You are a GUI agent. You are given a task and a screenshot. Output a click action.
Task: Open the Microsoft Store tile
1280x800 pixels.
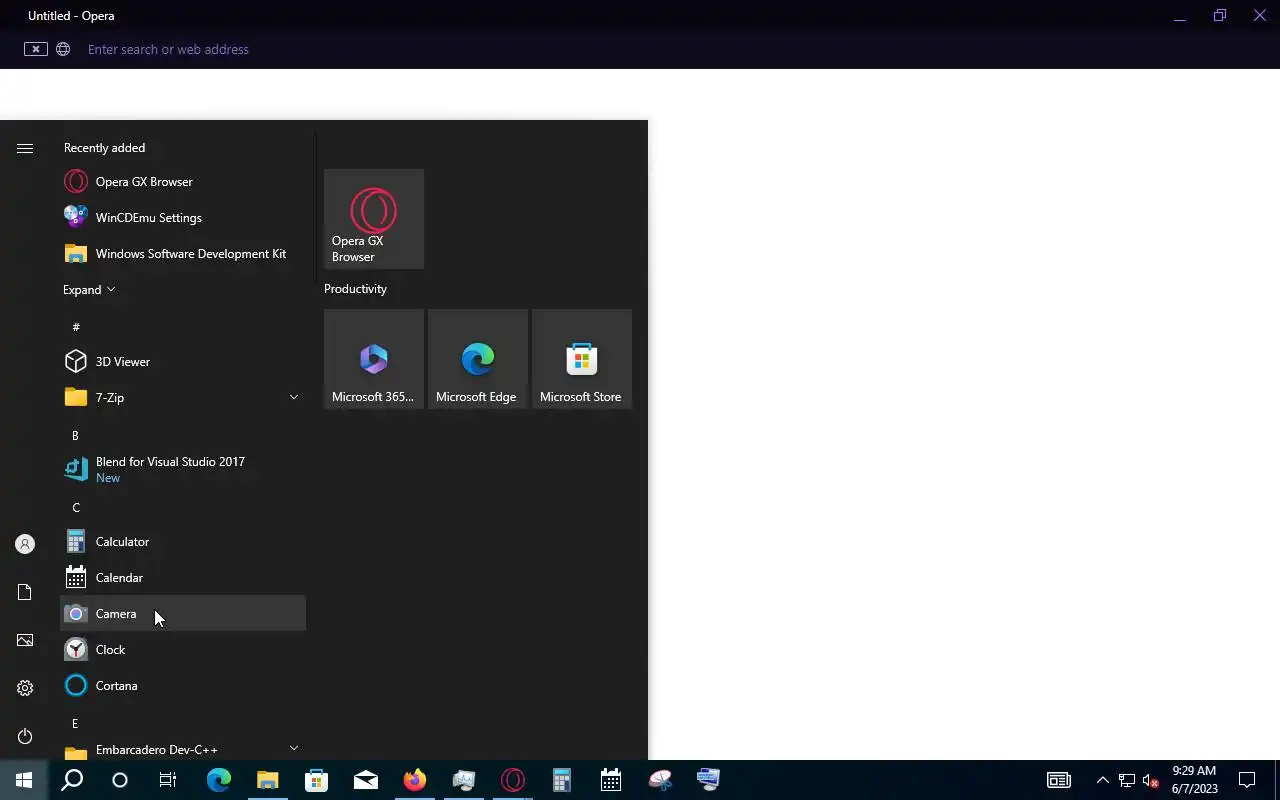[x=582, y=359]
